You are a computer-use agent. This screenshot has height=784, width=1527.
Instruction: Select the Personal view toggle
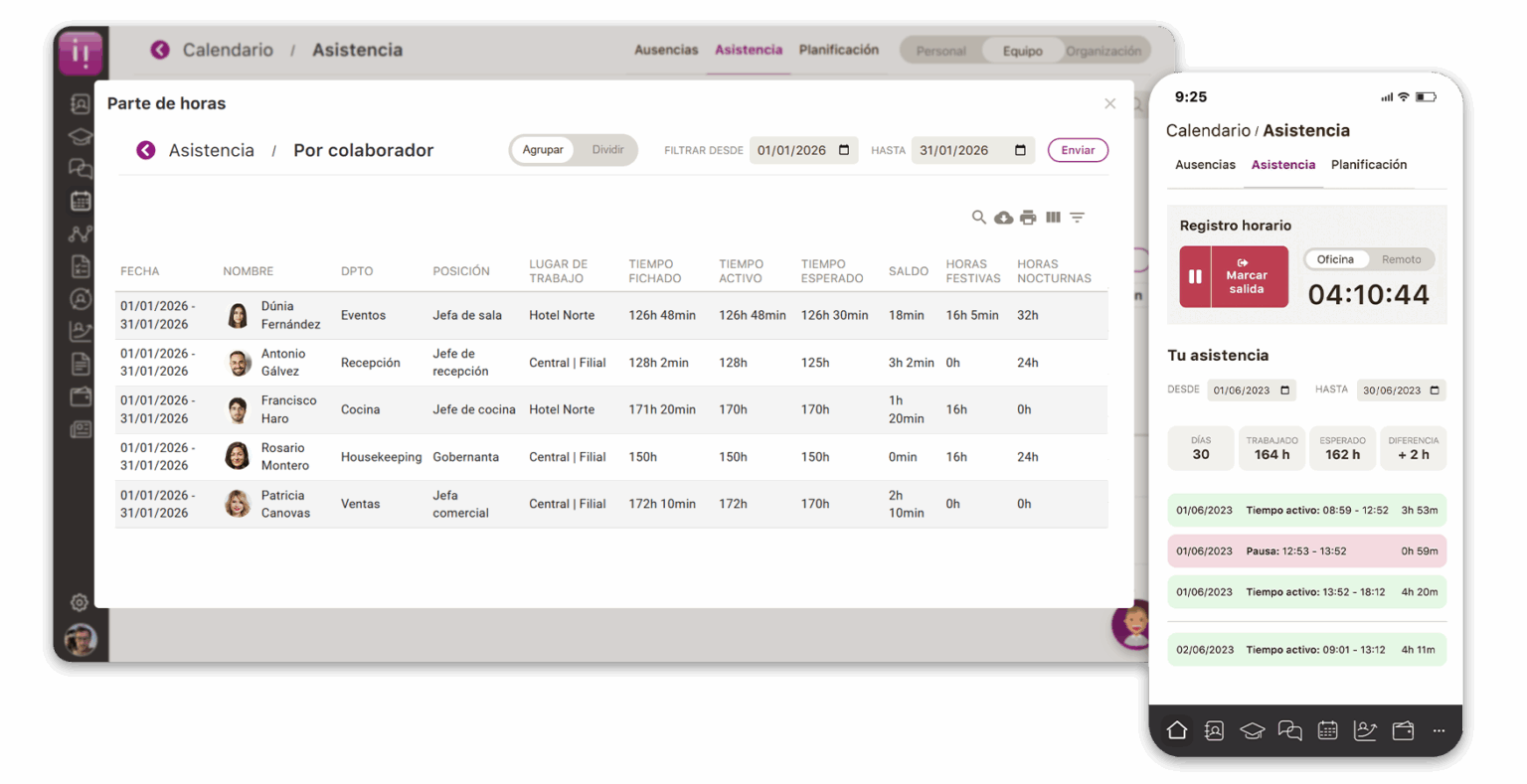coord(940,51)
